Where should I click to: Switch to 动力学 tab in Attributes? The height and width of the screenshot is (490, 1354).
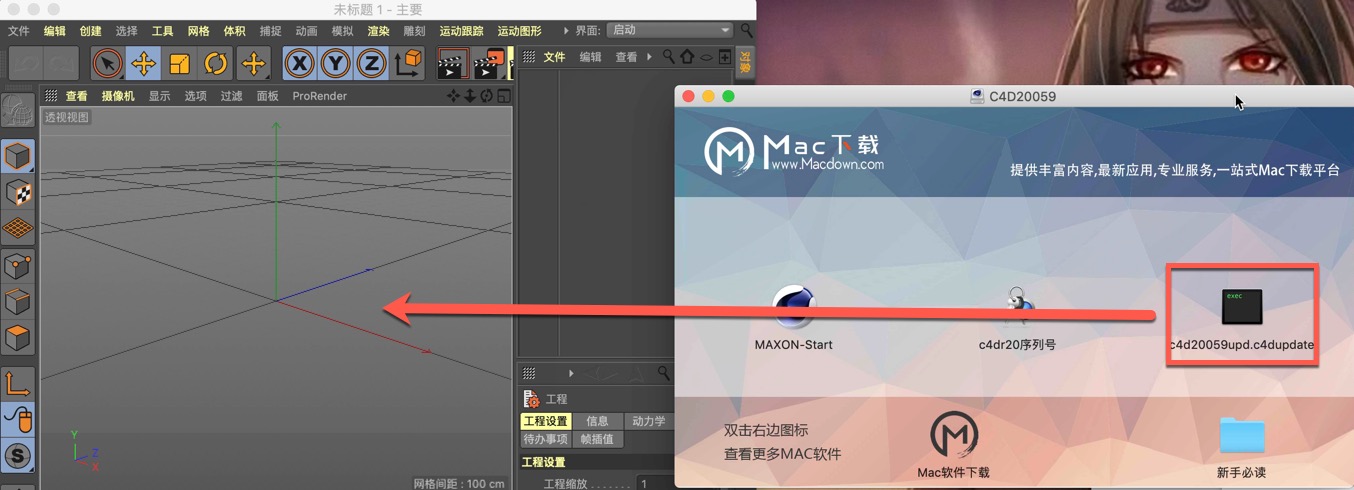click(648, 421)
